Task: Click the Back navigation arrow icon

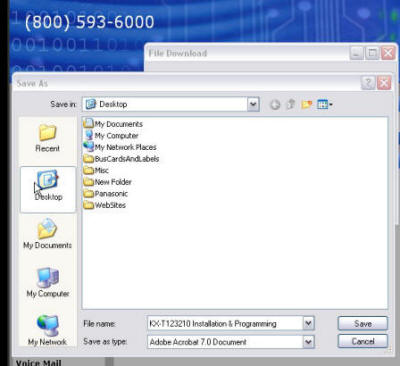Action: [275, 105]
